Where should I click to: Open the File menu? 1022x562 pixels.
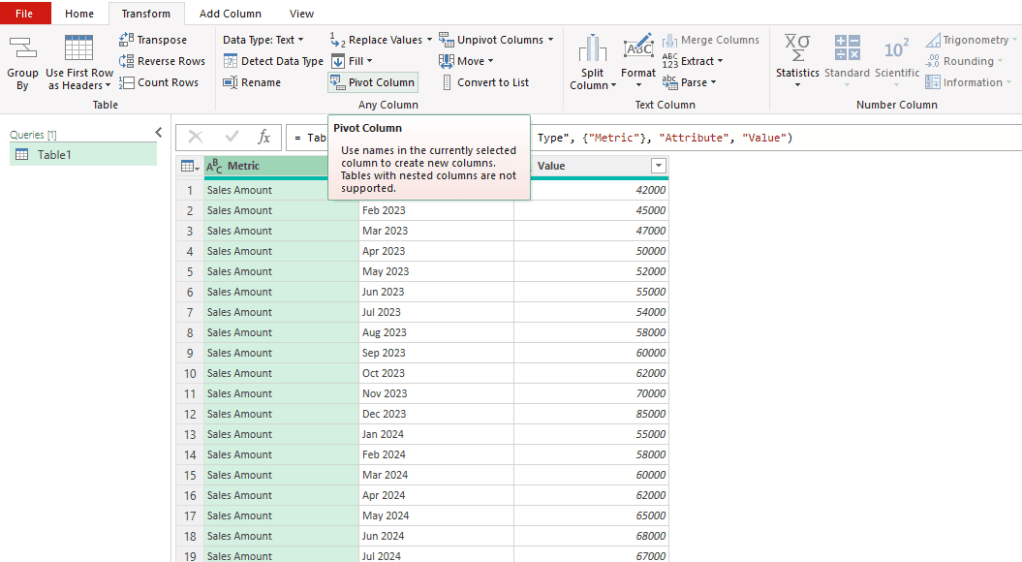[24, 14]
